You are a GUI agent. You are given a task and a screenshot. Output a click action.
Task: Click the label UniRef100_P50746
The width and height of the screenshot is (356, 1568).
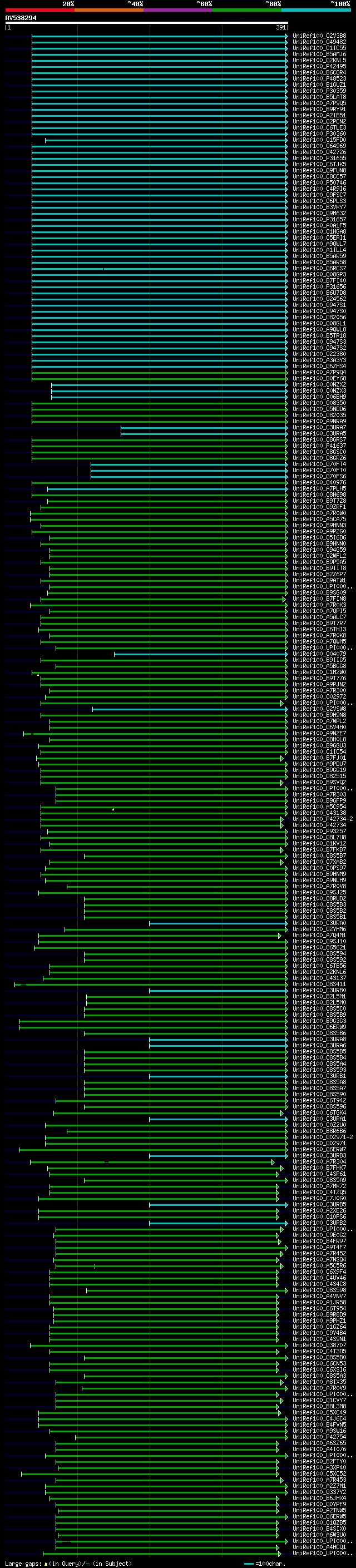(319, 182)
